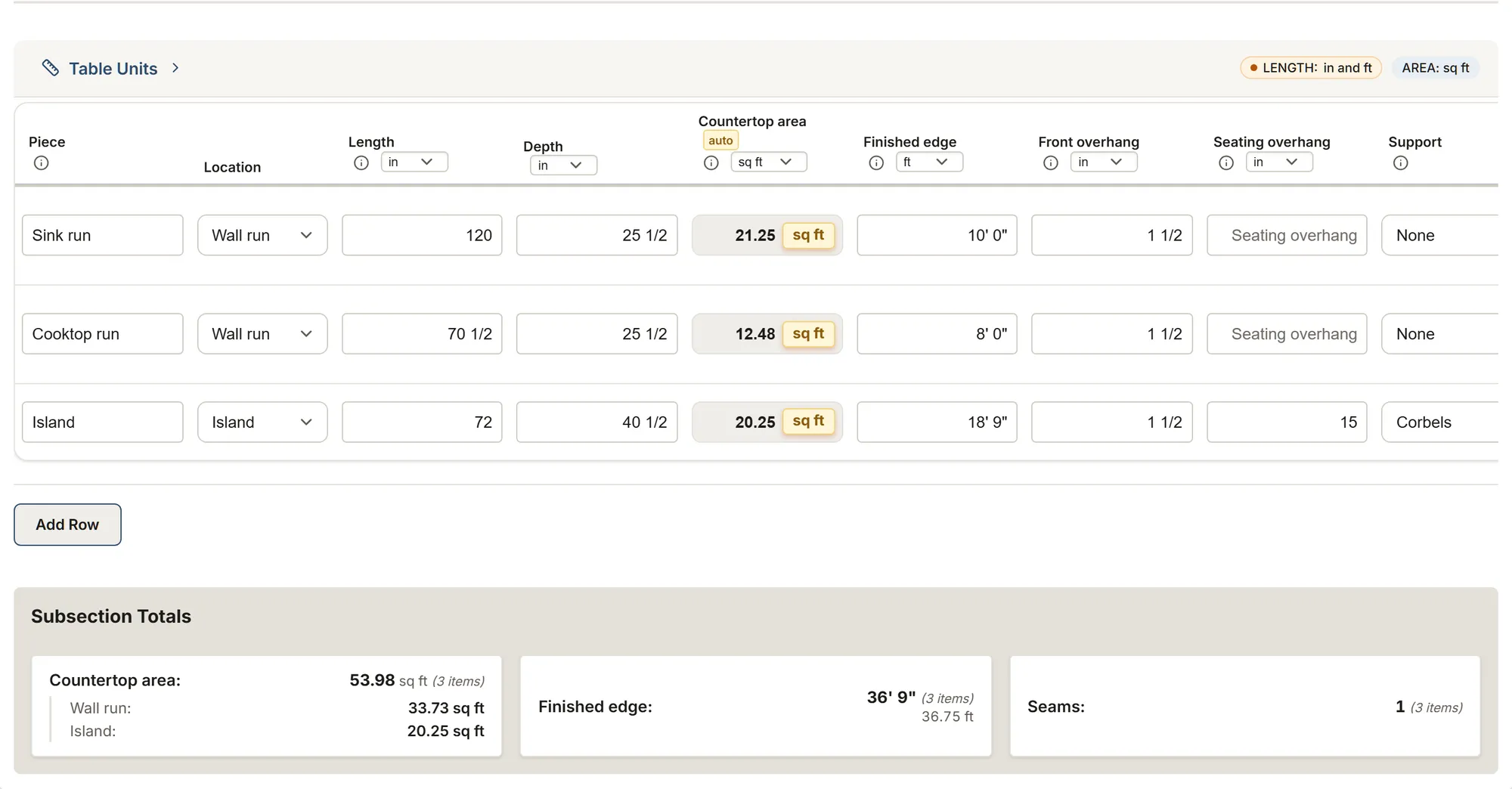Click Sink run sq ft unit badge
The height and width of the screenshot is (789, 1512).
808,235
